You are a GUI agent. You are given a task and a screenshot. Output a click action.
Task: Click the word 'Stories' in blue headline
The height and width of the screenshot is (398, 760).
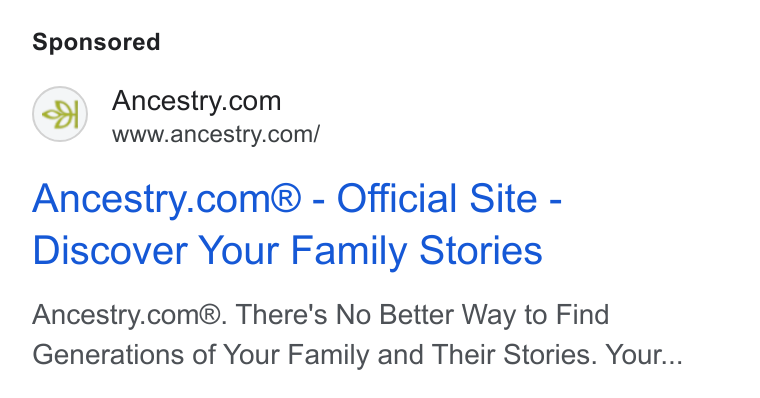click(x=481, y=251)
